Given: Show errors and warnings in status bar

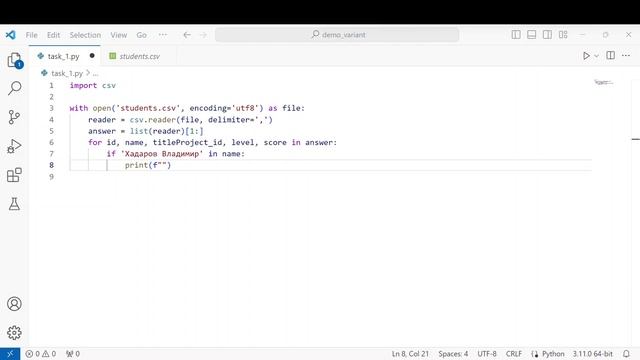Looking at the screenshot, I should click(40, 354).
